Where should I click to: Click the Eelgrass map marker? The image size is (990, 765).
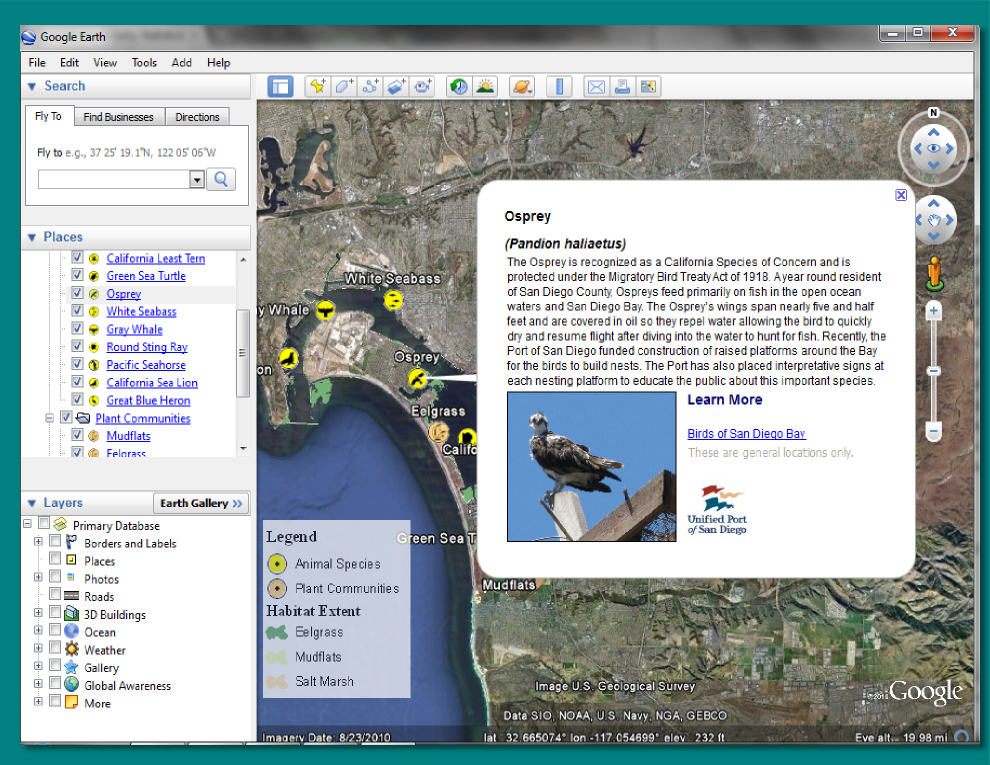pyautogui.click(x=439, y=433)
